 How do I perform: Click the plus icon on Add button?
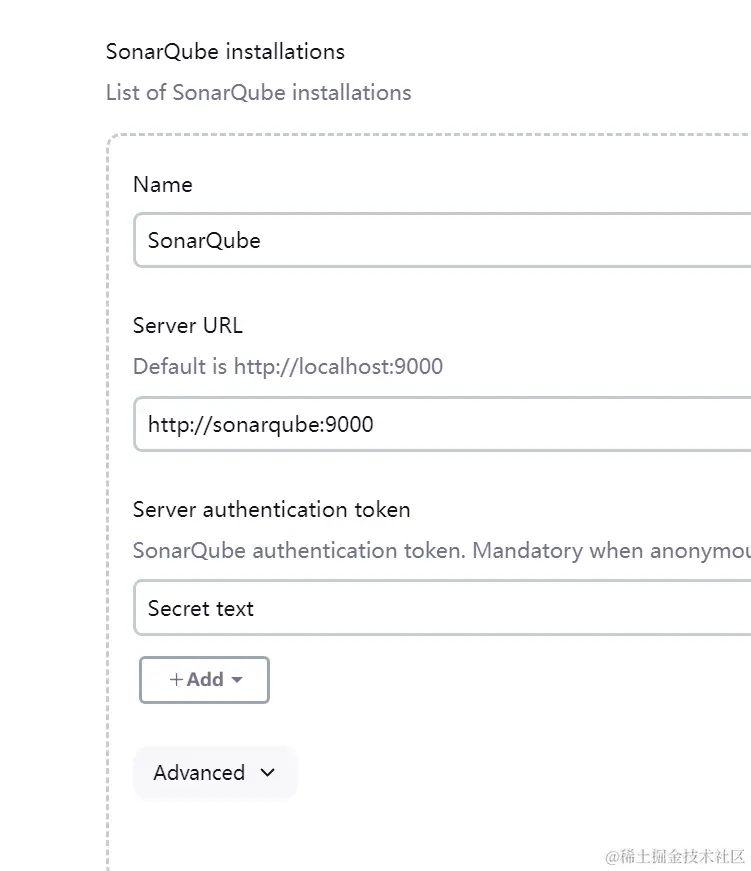(176, 680)
